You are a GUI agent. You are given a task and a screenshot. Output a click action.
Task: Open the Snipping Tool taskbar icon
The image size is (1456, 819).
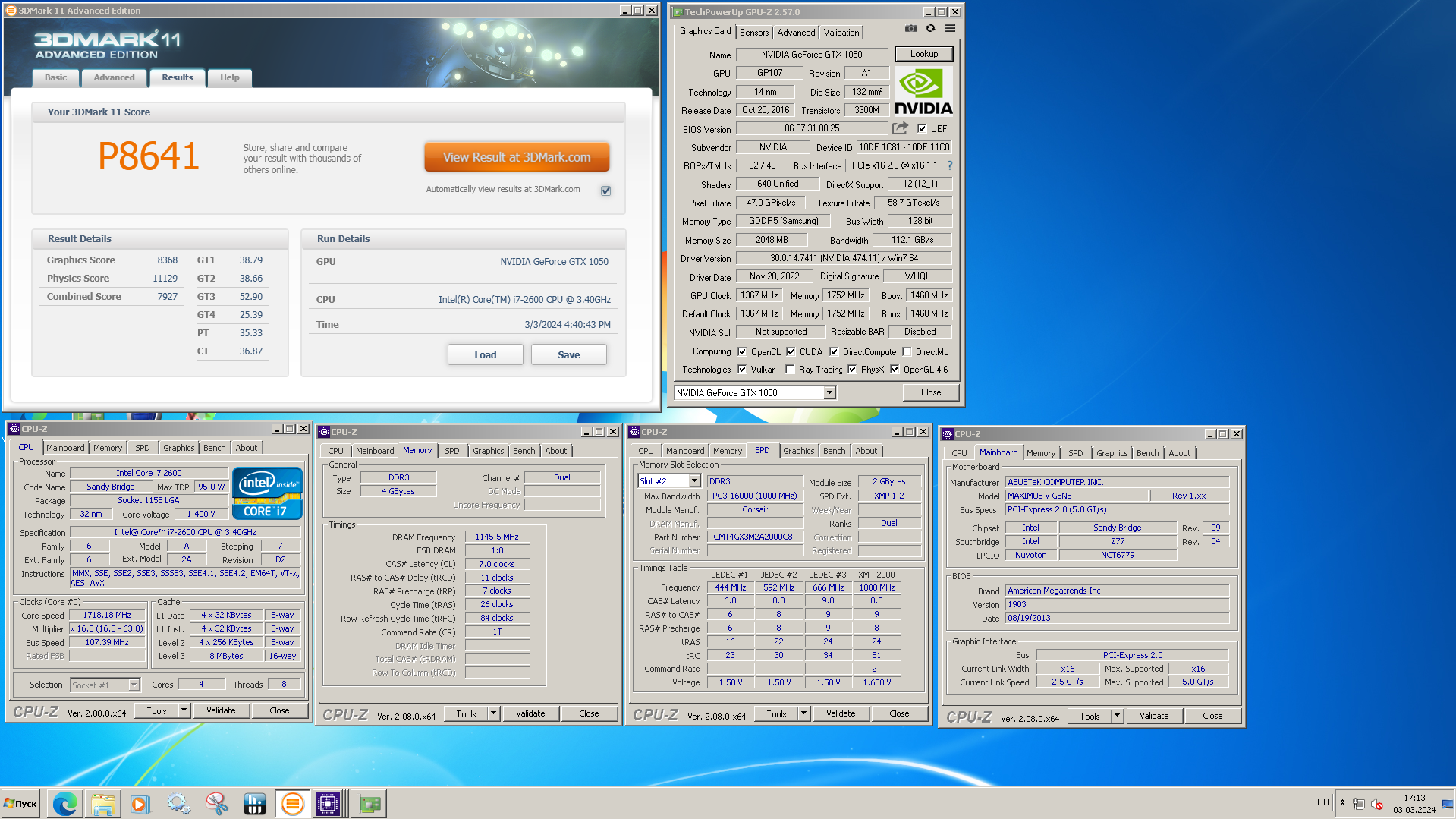coord(216,804)
